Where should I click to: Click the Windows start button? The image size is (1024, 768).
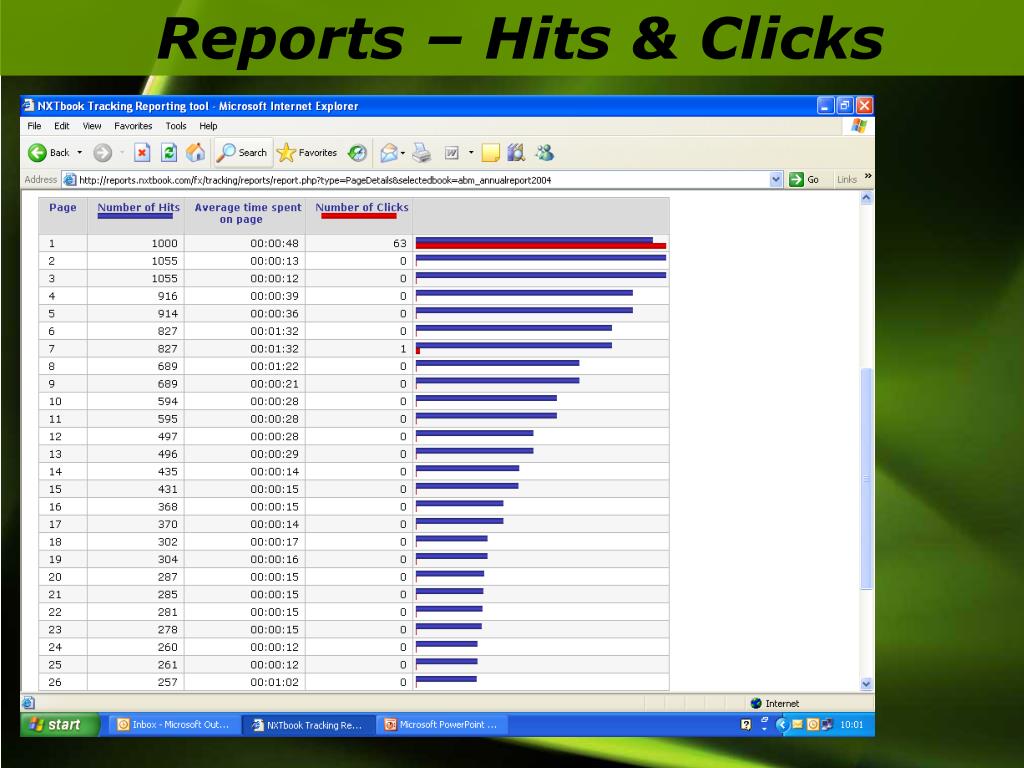click(59, 724)
